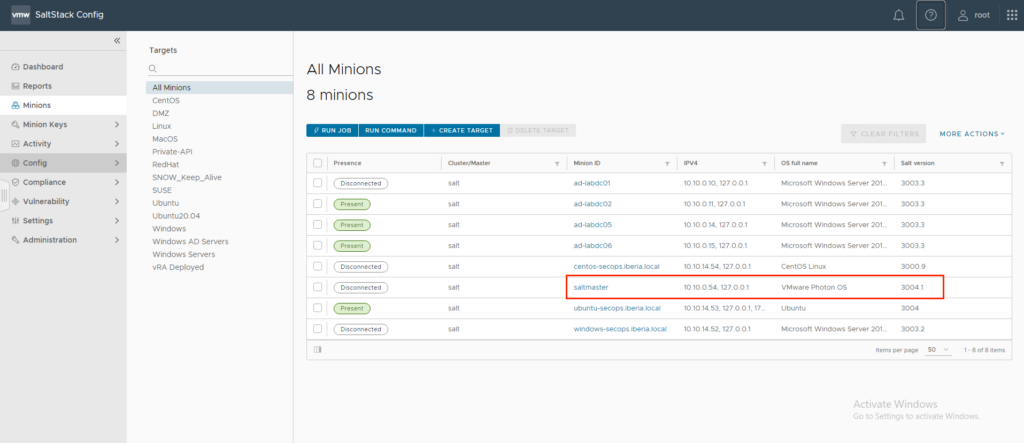1024x443 pixels.
Task: Click the Compliance shield icon
Action: (16, 182)
